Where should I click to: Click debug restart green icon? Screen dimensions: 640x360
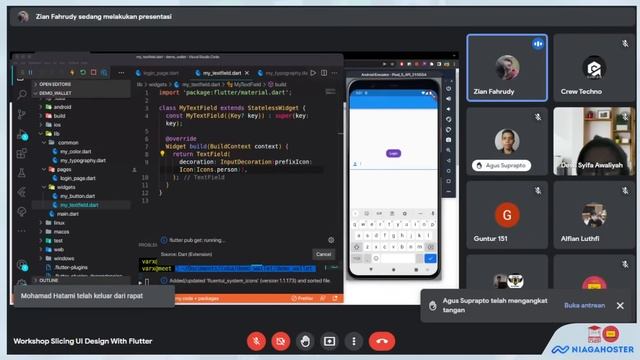click(83, 73)
